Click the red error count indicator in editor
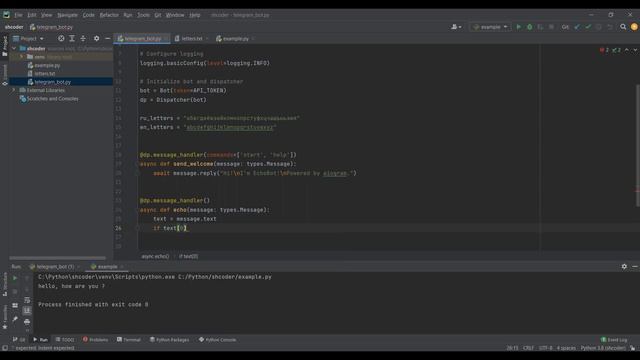Viewport: 640px width, 360px height. [x=604, y=50]
